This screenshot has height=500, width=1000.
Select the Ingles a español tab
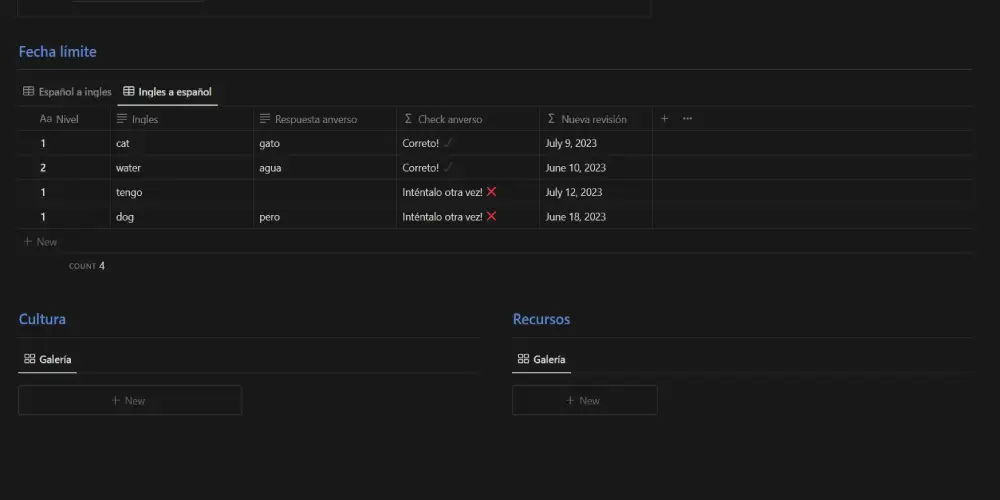click(167, 92)
